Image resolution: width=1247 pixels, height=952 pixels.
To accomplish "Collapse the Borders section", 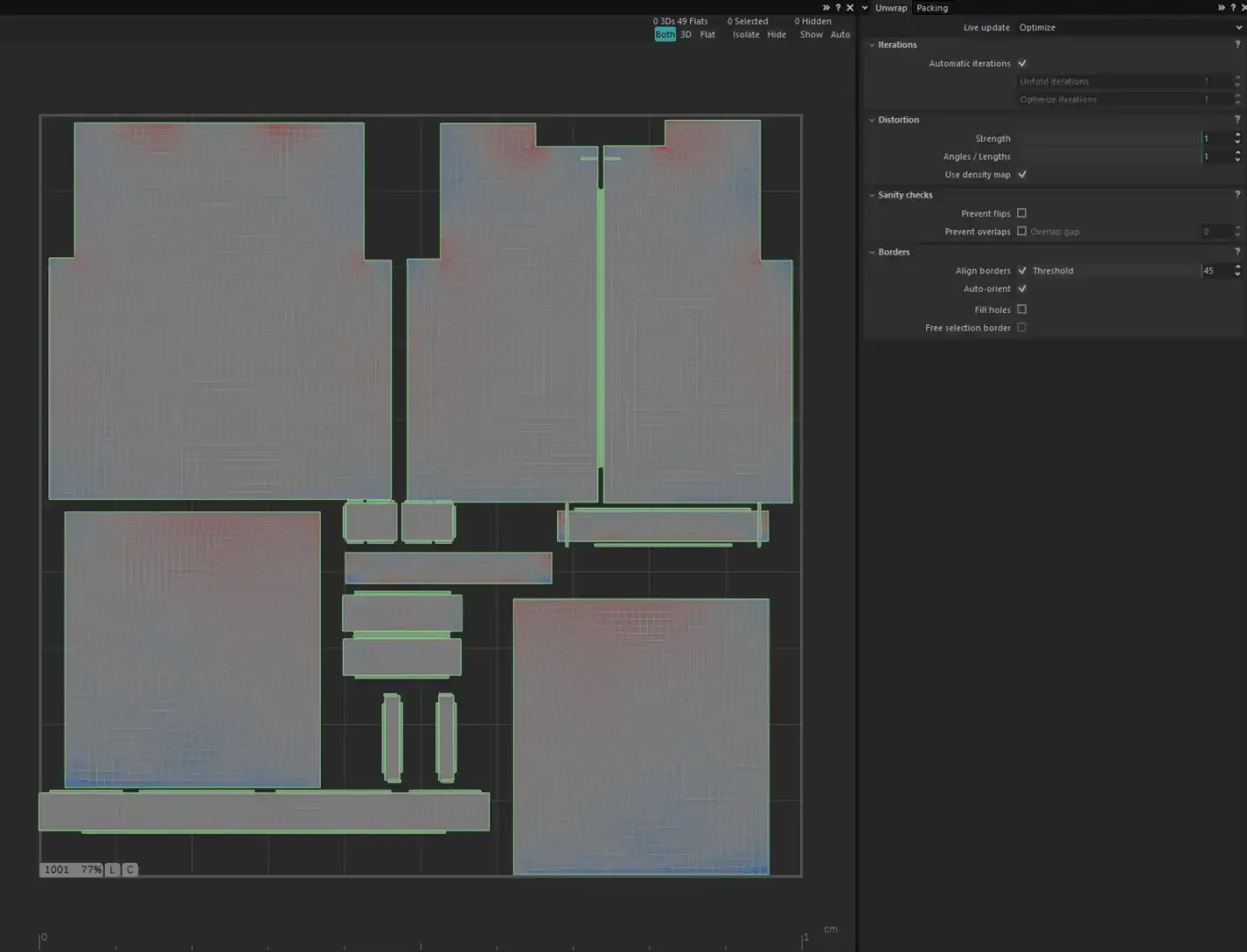I will click(x=872, y=252).
